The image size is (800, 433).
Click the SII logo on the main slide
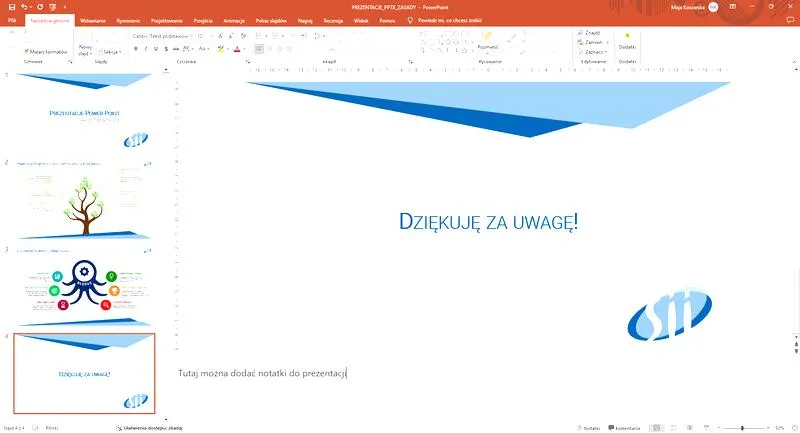click(x=669, y=314)
